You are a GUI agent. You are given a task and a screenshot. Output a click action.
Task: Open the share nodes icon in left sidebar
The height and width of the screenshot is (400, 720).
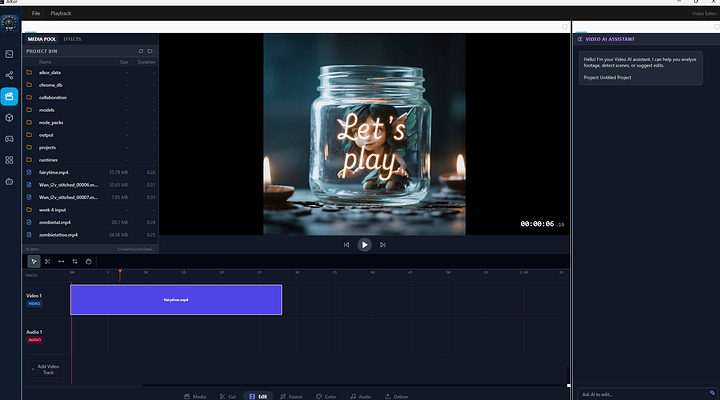pyautogui.click(x=9, y=75)
